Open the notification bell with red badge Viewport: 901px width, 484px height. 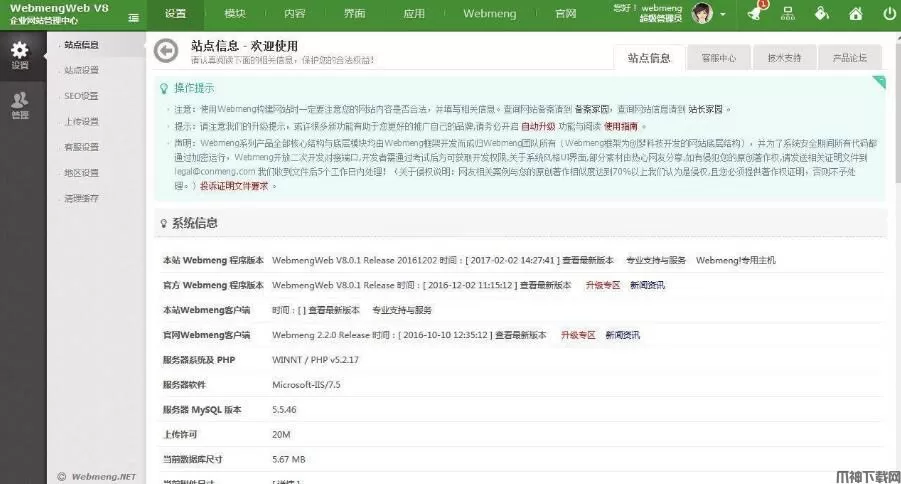pos(754,14)
